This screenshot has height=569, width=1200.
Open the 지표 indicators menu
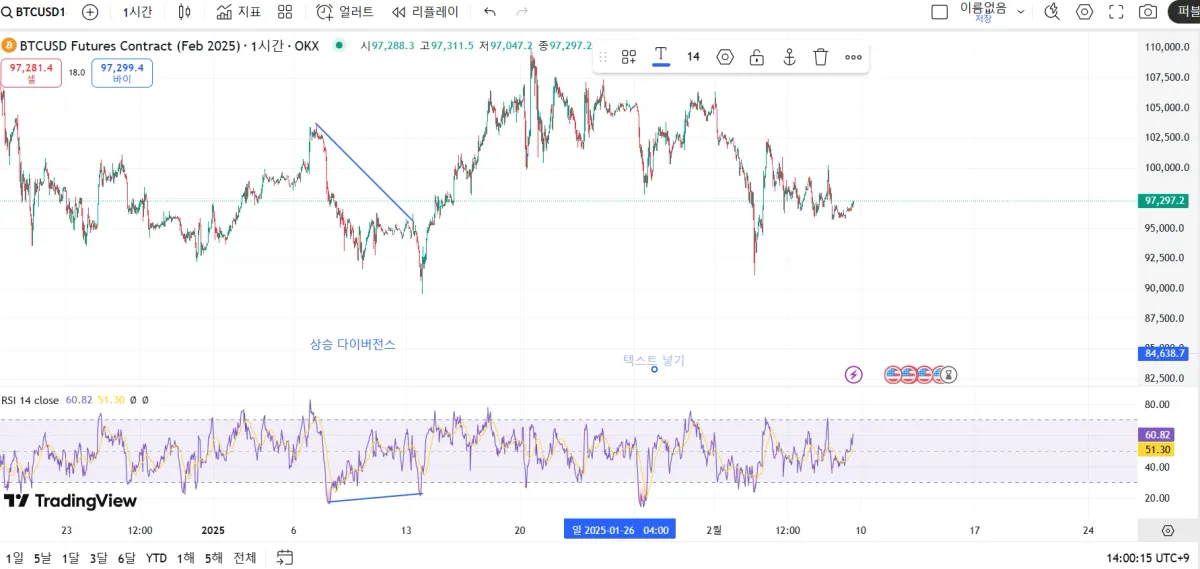pyautogui.click(x=239, y=12)
